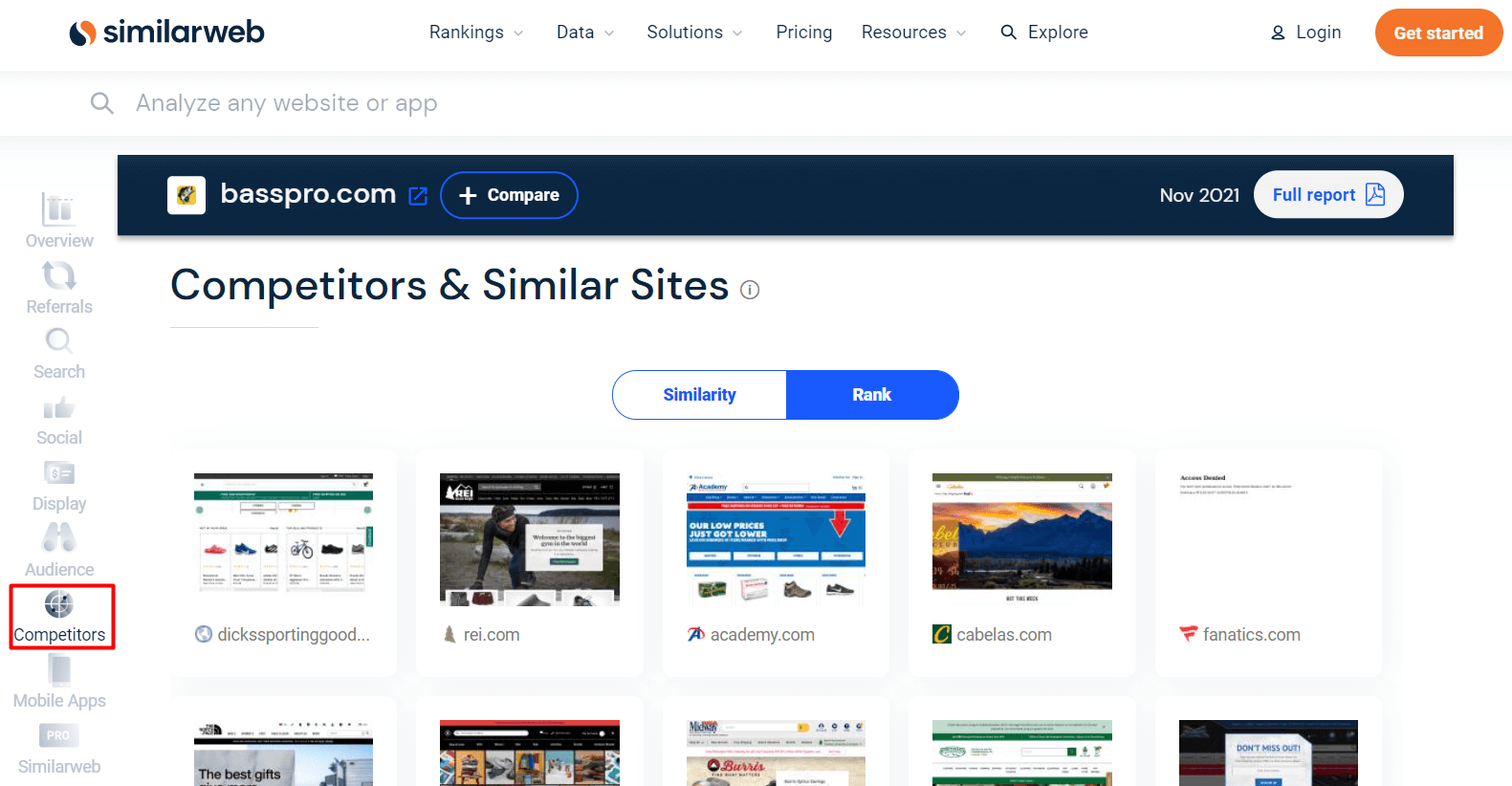Open the academy.com link
Viewport: 1512px width, 786px height.
click(762, 635)
